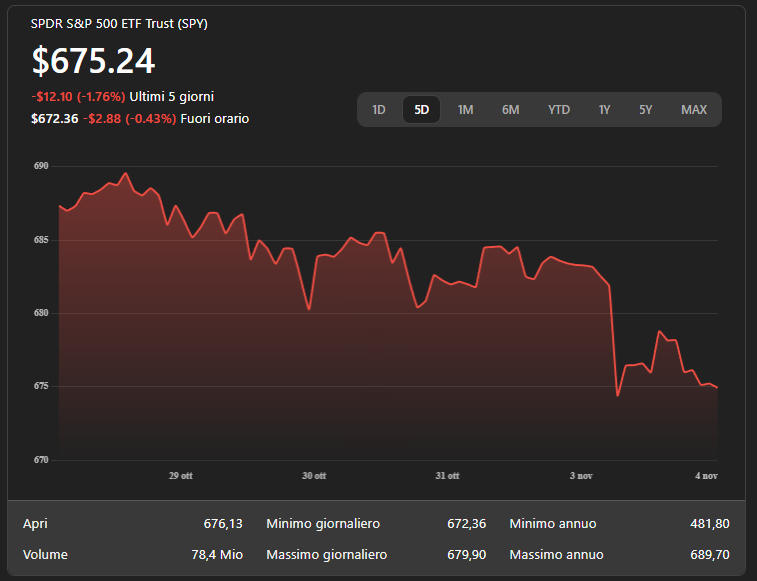Screen dimensions: 757x581
Task: Click the -$12.10 (-1.76%) change value
Action: point(78,97)
